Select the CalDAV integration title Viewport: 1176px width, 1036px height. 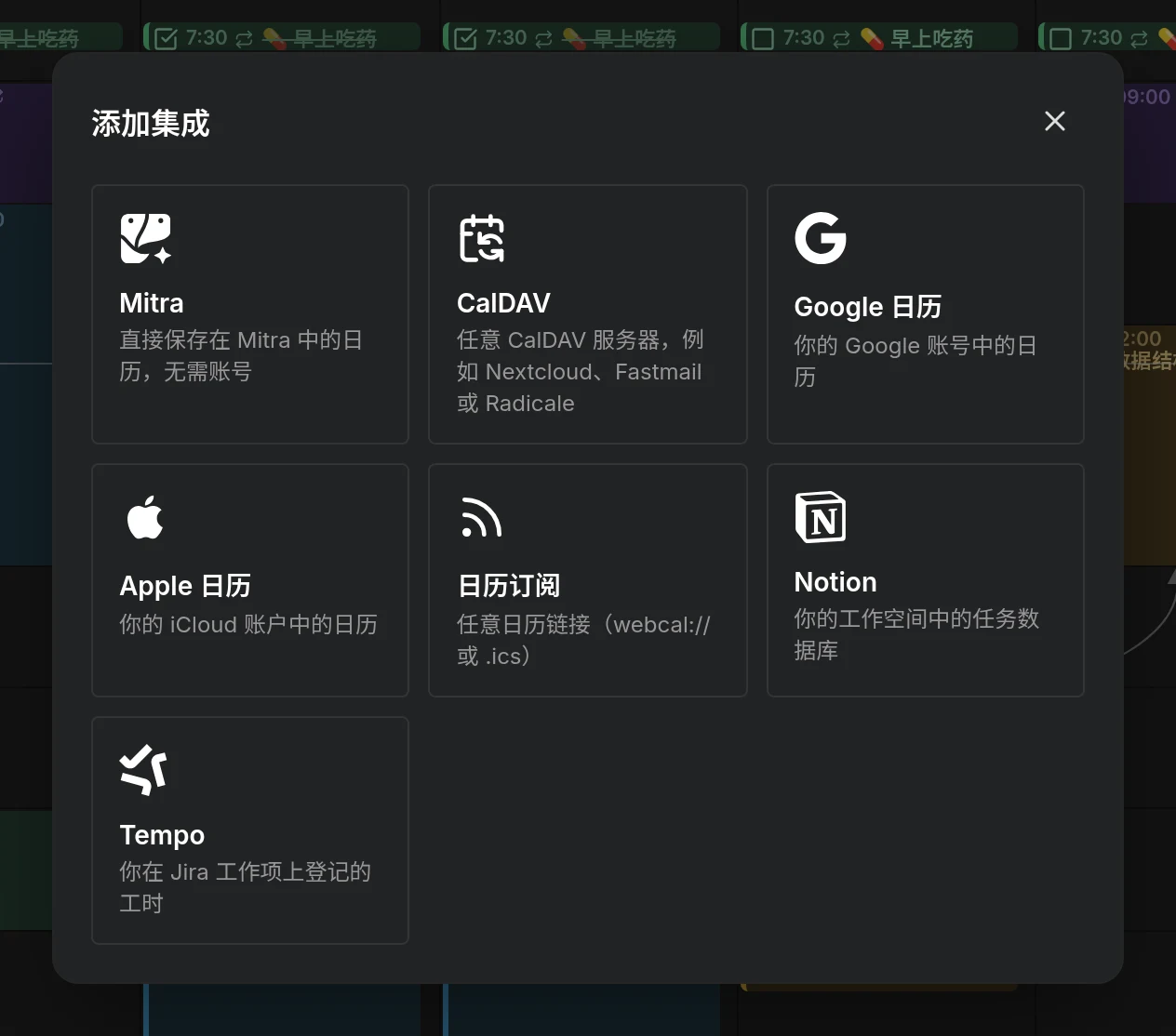(503, 303)
